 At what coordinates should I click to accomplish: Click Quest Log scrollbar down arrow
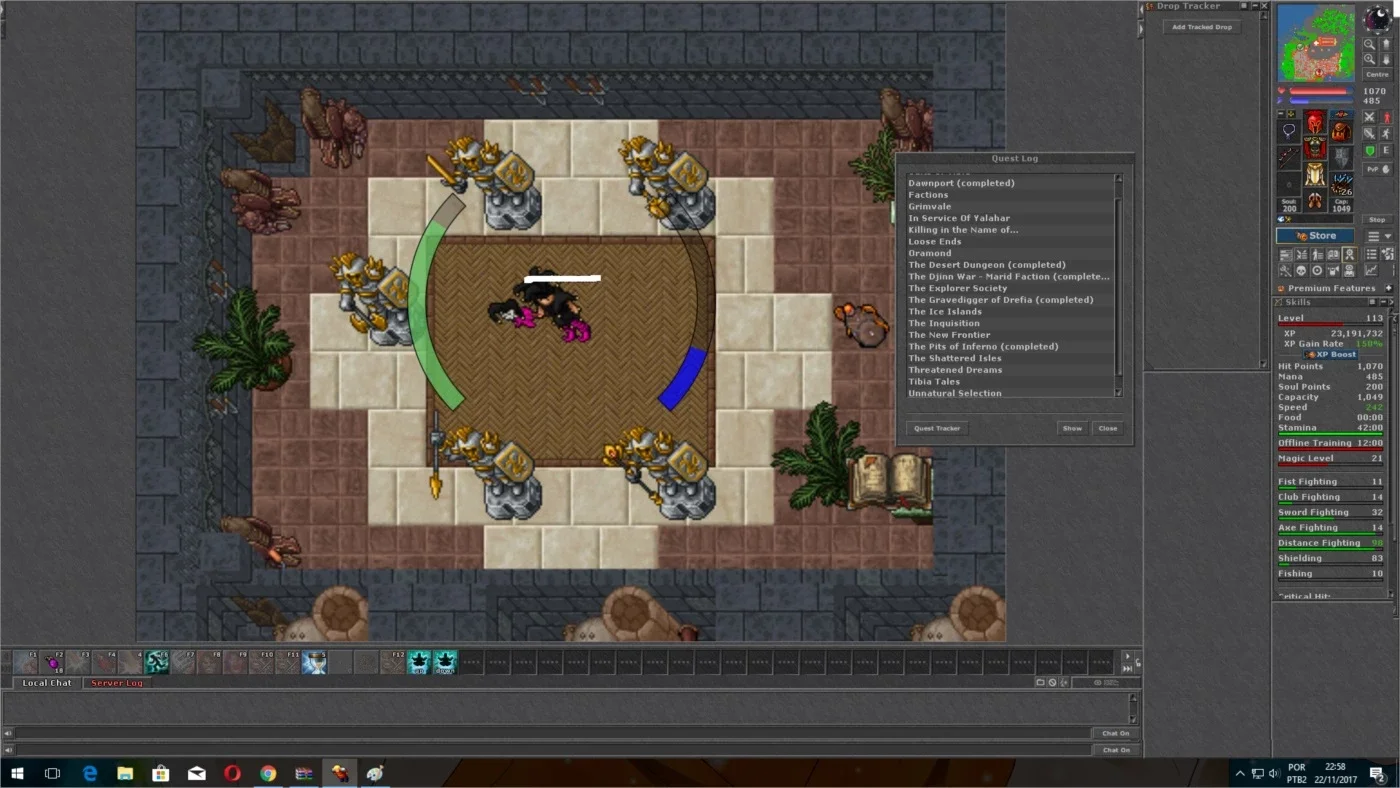[1119, 393]
